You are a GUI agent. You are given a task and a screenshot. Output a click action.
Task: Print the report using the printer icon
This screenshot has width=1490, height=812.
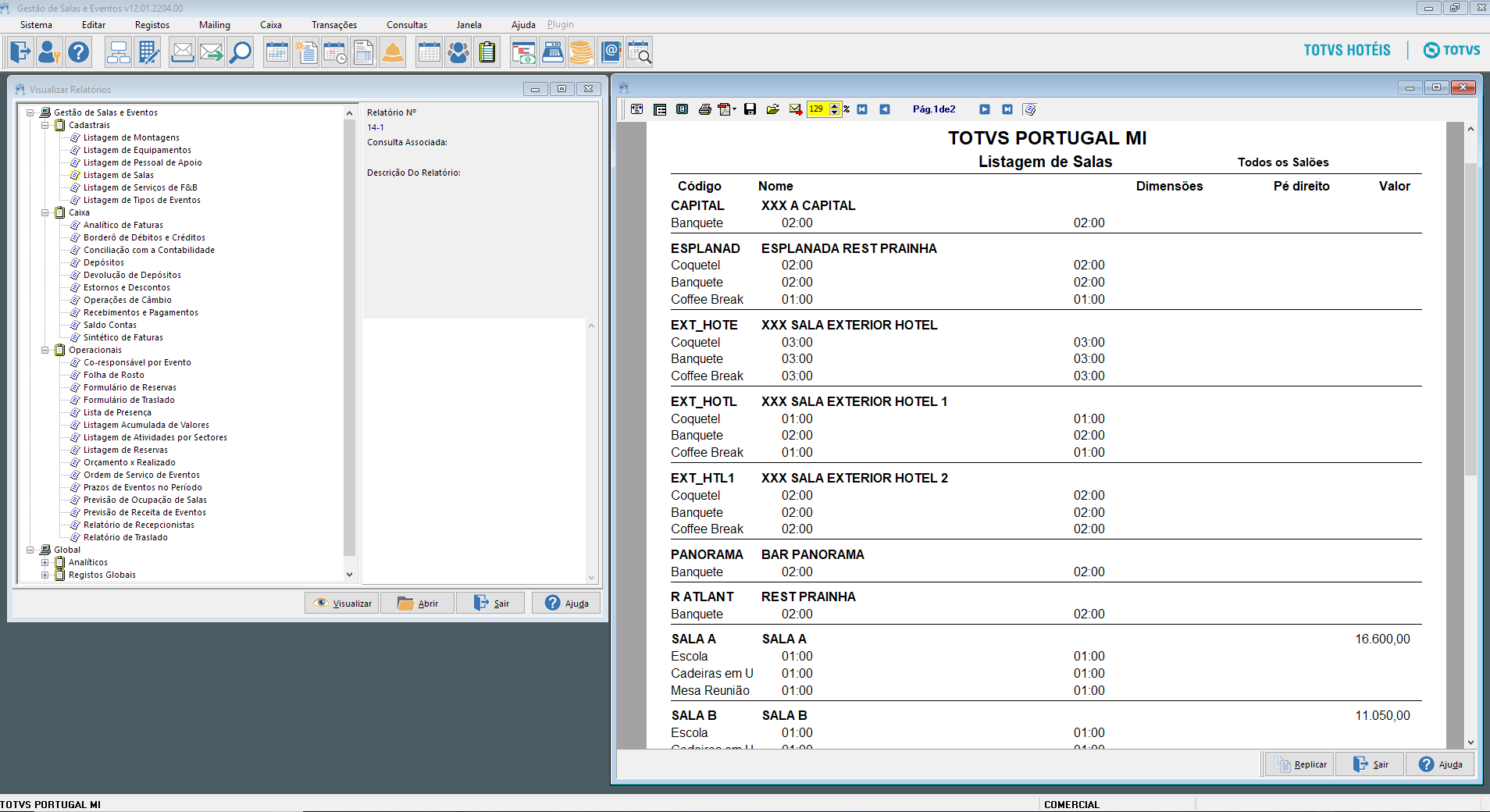[704, 109]
